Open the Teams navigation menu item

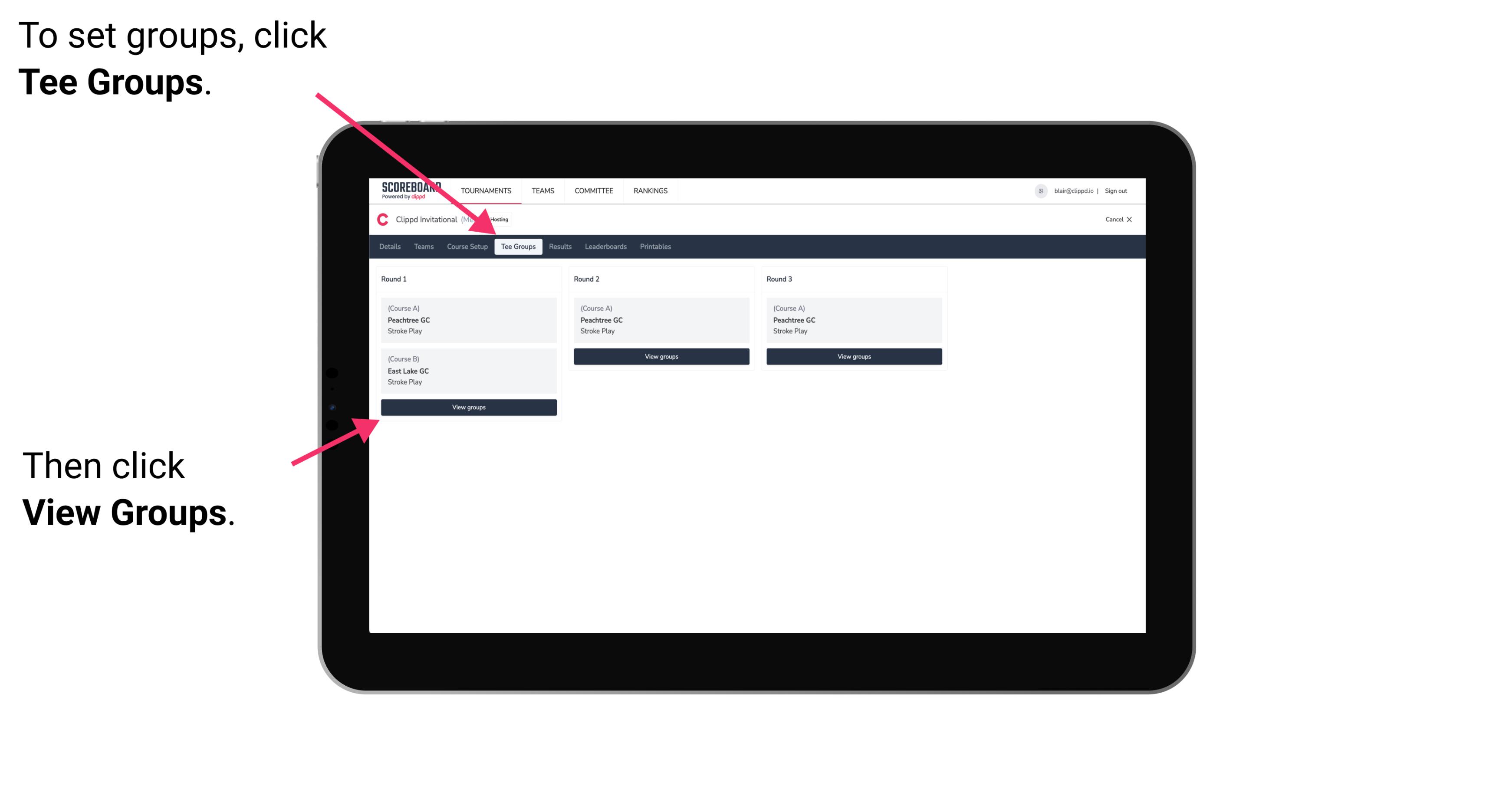424,247
